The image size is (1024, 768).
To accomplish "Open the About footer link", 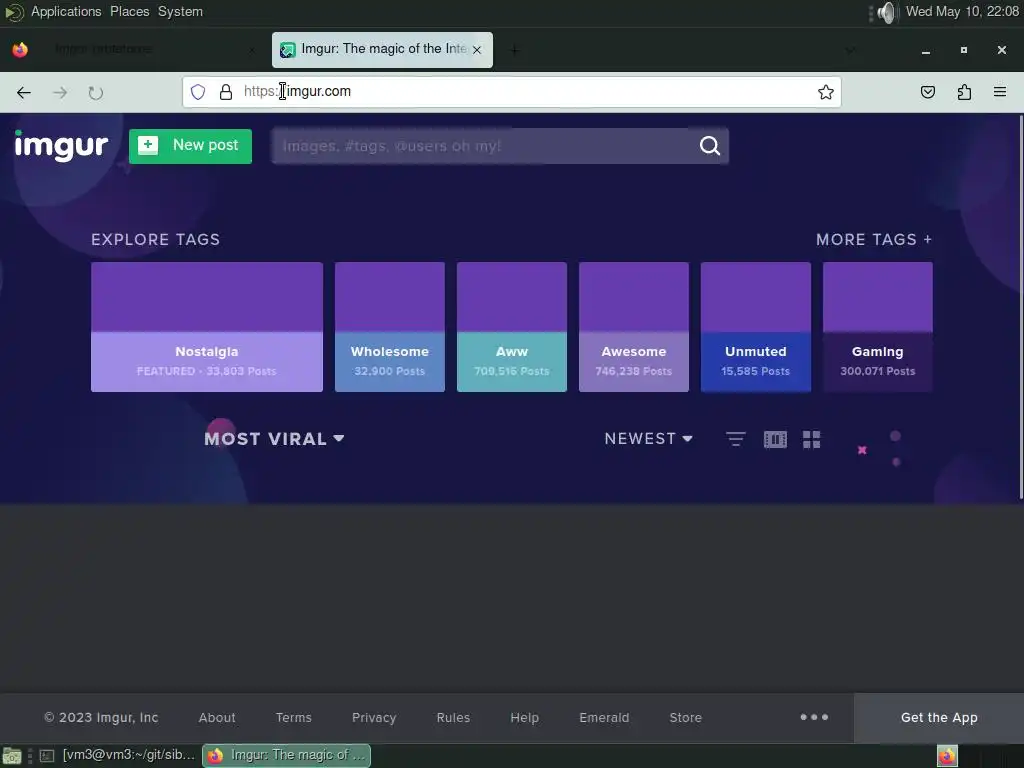I will point(217,718).
